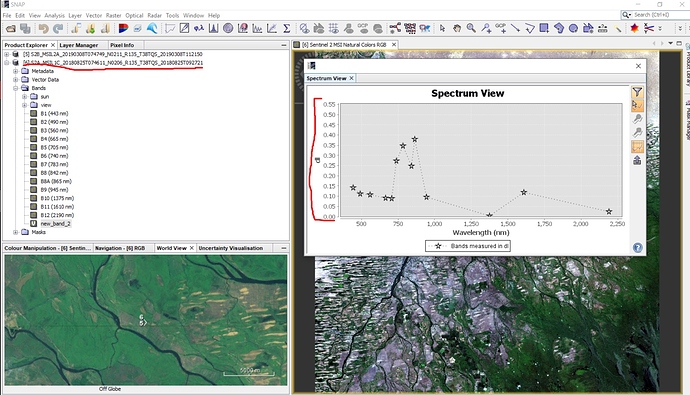Activate the hand Panning tool
This screenshot has width=690, height=395.
click(457, 29)
